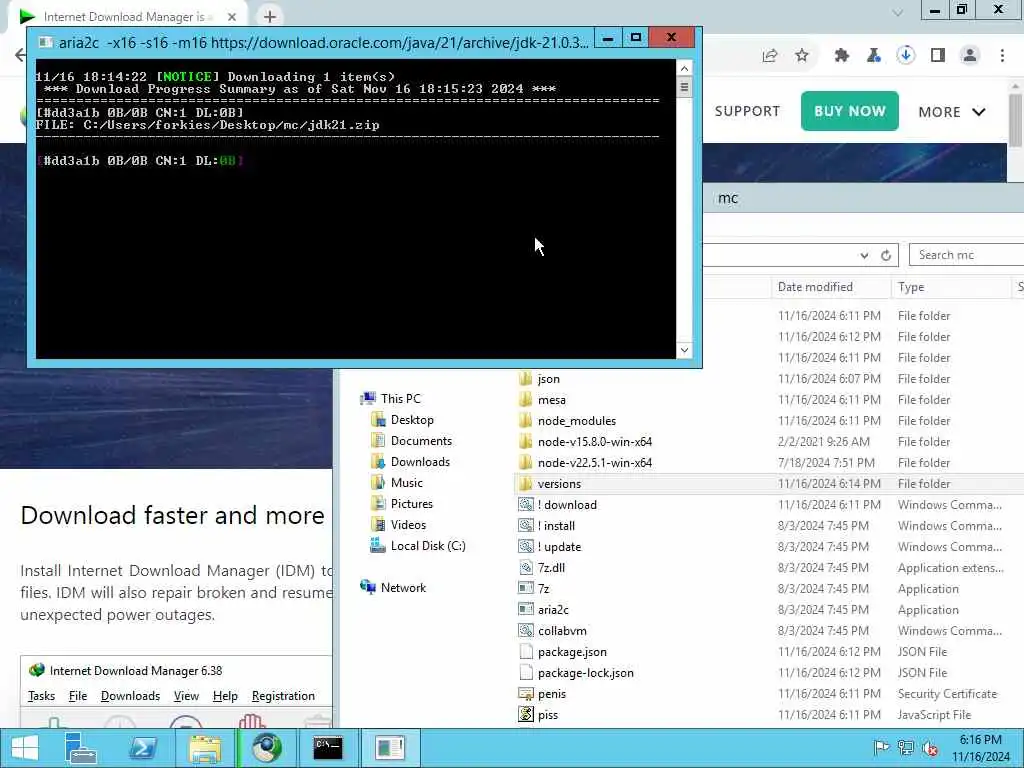The height and width of the screenshot is (768, 1024).
Task: Click aria2c console scroll up arrow
Action: pos(684,68)
